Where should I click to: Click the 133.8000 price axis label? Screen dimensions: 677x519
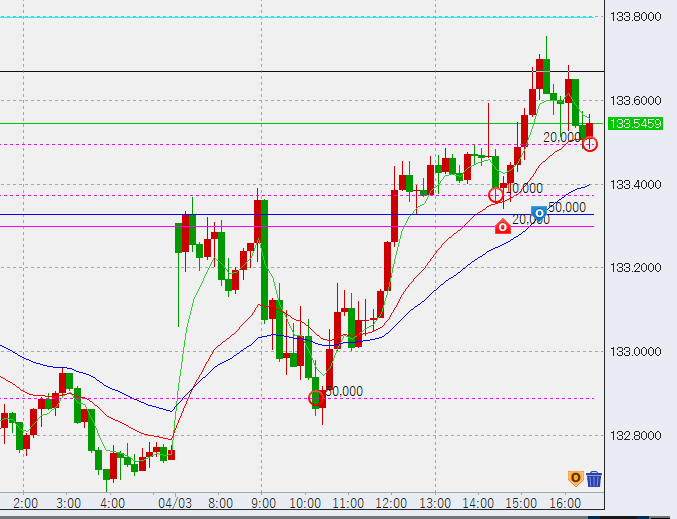click(x=636, y=17)
